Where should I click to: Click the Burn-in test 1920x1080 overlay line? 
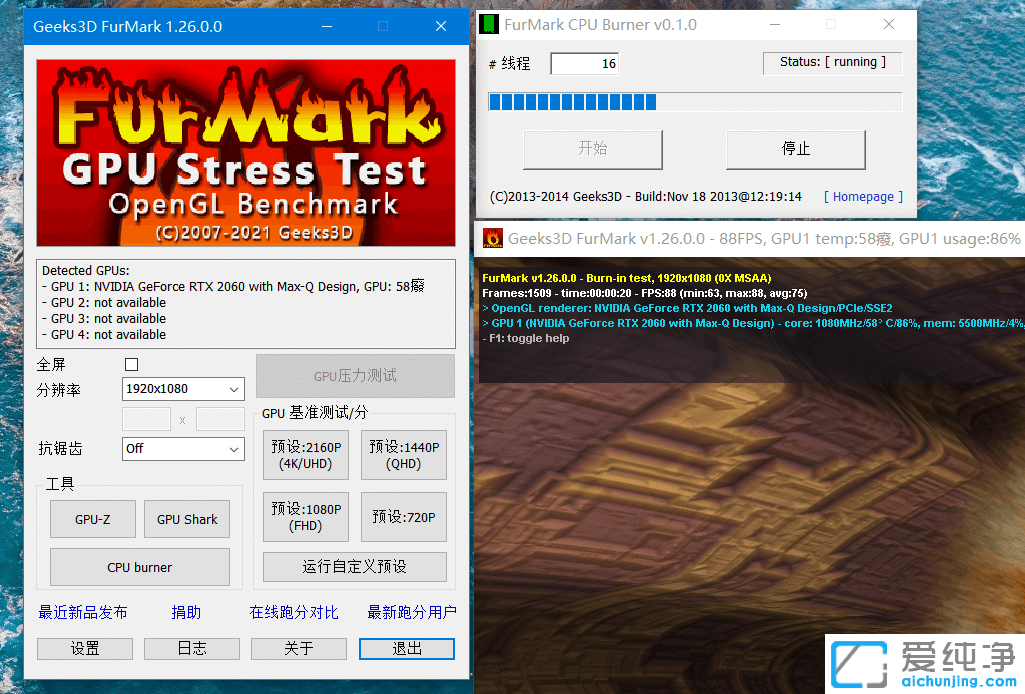click(x=627, y=278)
